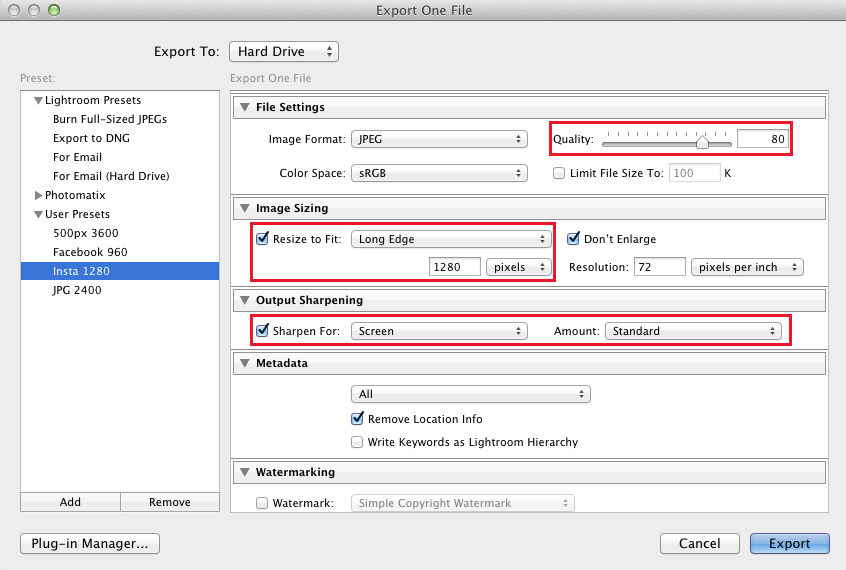Open the Metadata All dropdown
The width and height of the screenshot is (846, 570).
(470, 394)
